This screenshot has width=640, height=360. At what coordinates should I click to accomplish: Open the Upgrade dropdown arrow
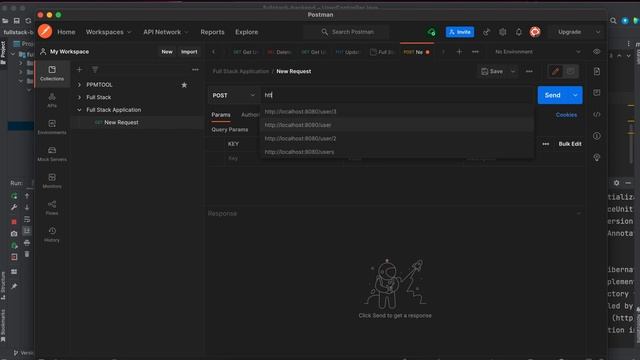(598, 32)
